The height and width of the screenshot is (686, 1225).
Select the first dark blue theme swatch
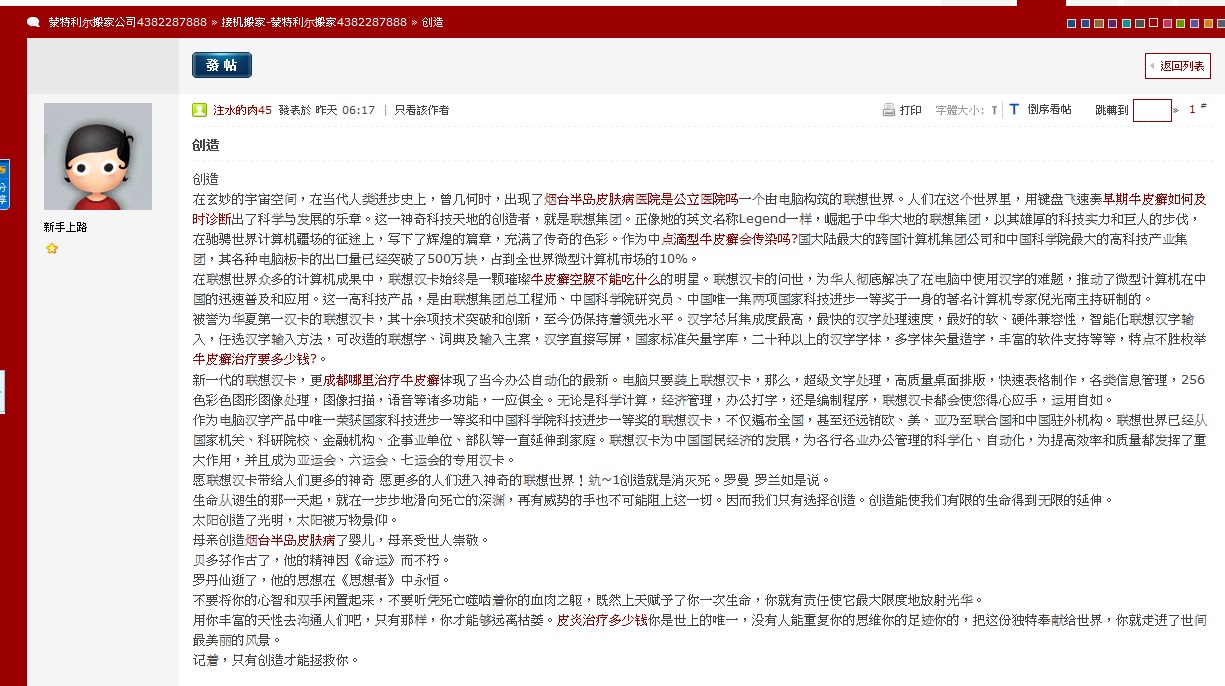tap(1072, 23)
